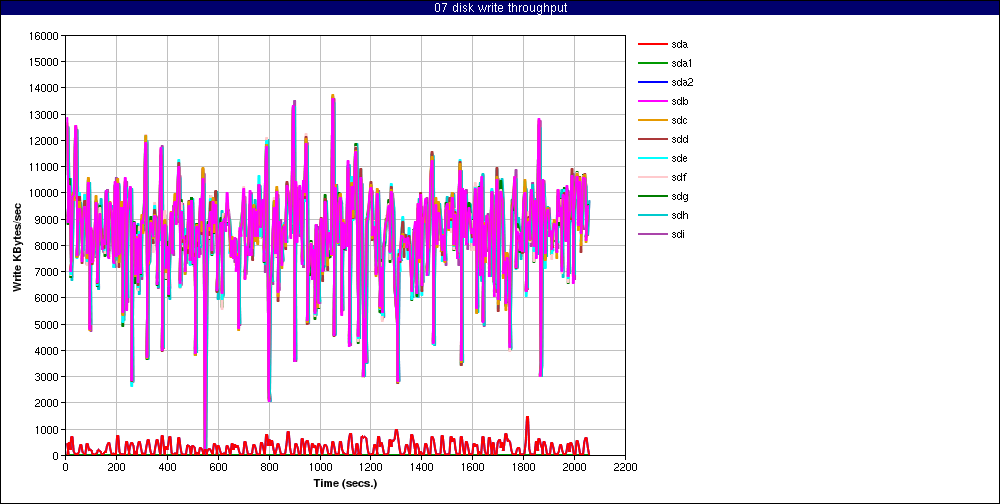The width and height of the screenshot is (1000, 504).
Task: Select the sdg legend label
Action: (x=679, y=196)
